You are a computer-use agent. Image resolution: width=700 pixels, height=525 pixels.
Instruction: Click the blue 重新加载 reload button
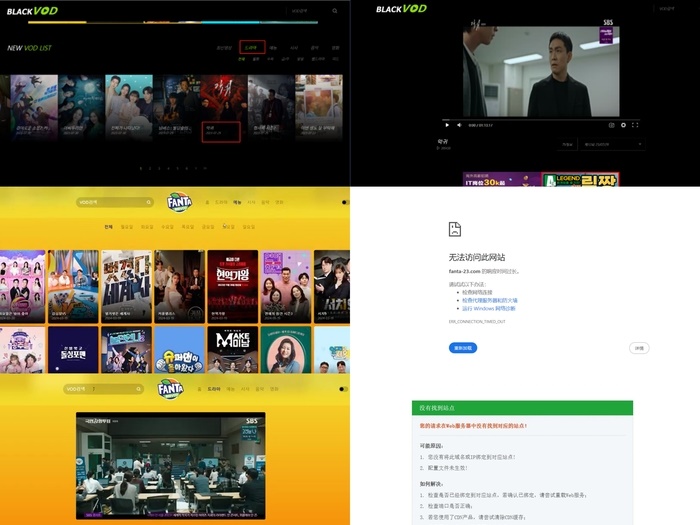(x=463, y=348)
